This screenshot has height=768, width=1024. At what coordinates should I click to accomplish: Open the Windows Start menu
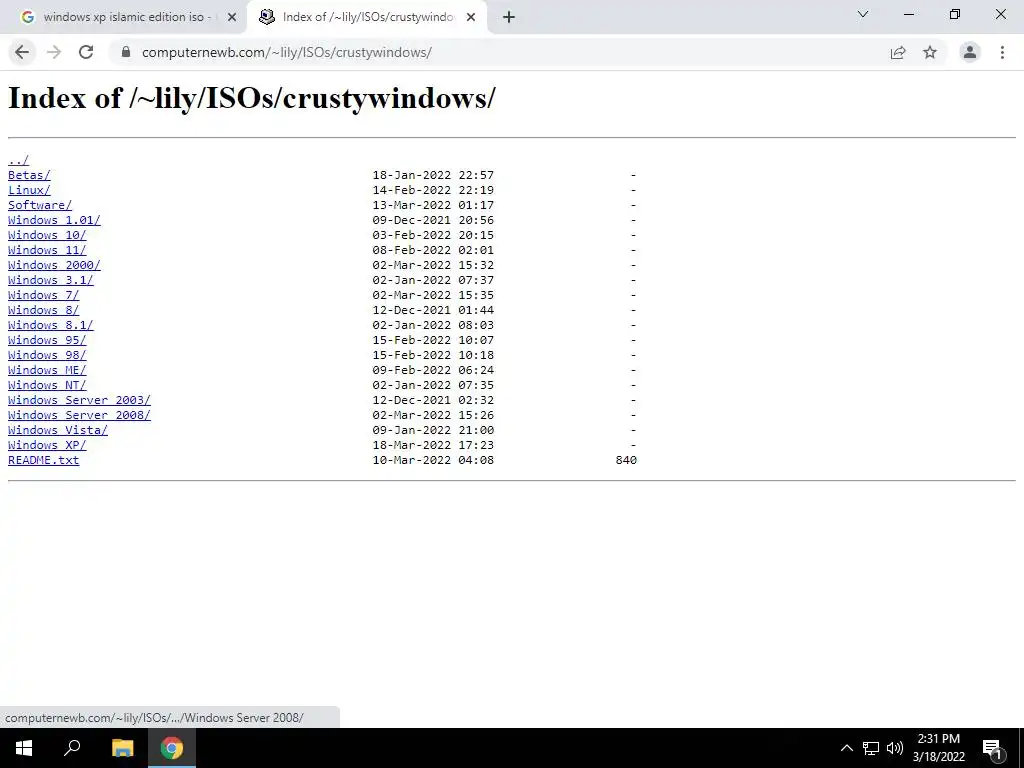tap(24, 748)
